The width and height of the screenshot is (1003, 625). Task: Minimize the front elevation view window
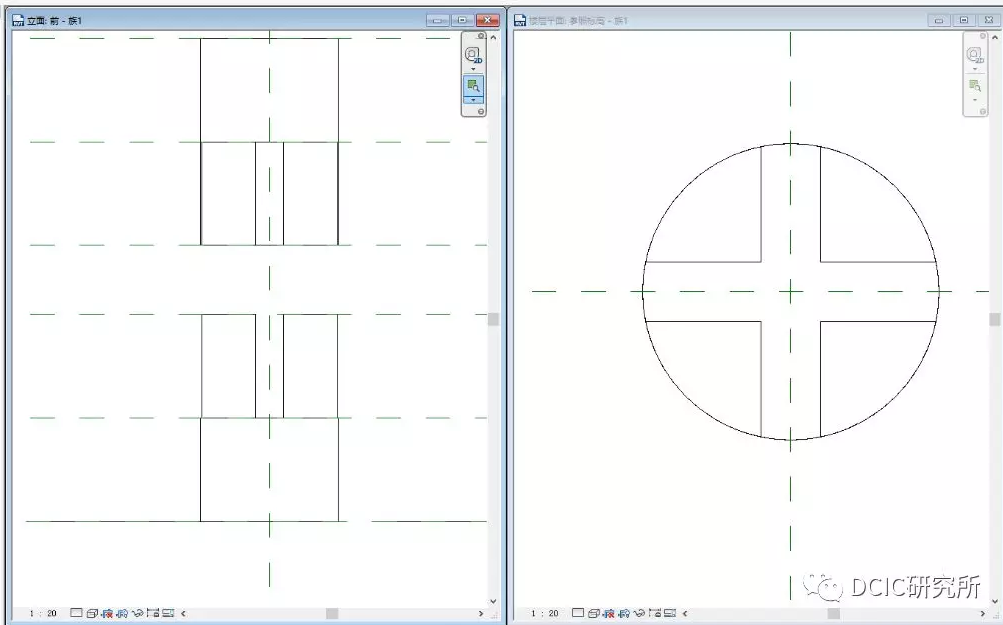pos(438,20)
